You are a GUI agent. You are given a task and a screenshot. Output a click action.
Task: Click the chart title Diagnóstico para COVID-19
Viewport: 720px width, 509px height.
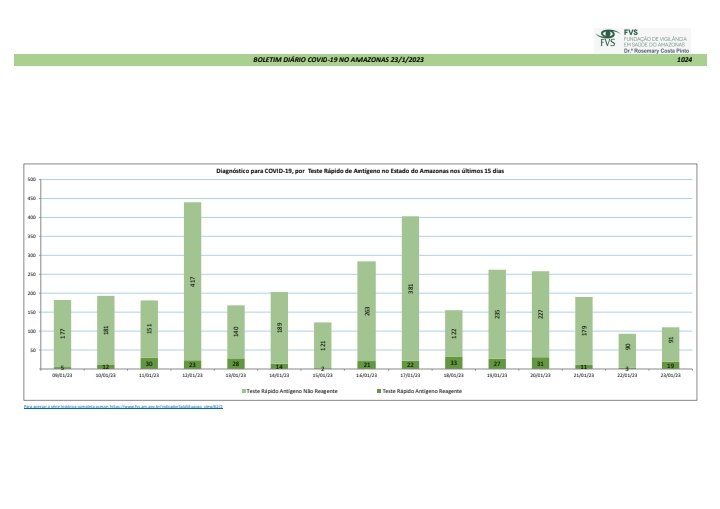(360, 172)
